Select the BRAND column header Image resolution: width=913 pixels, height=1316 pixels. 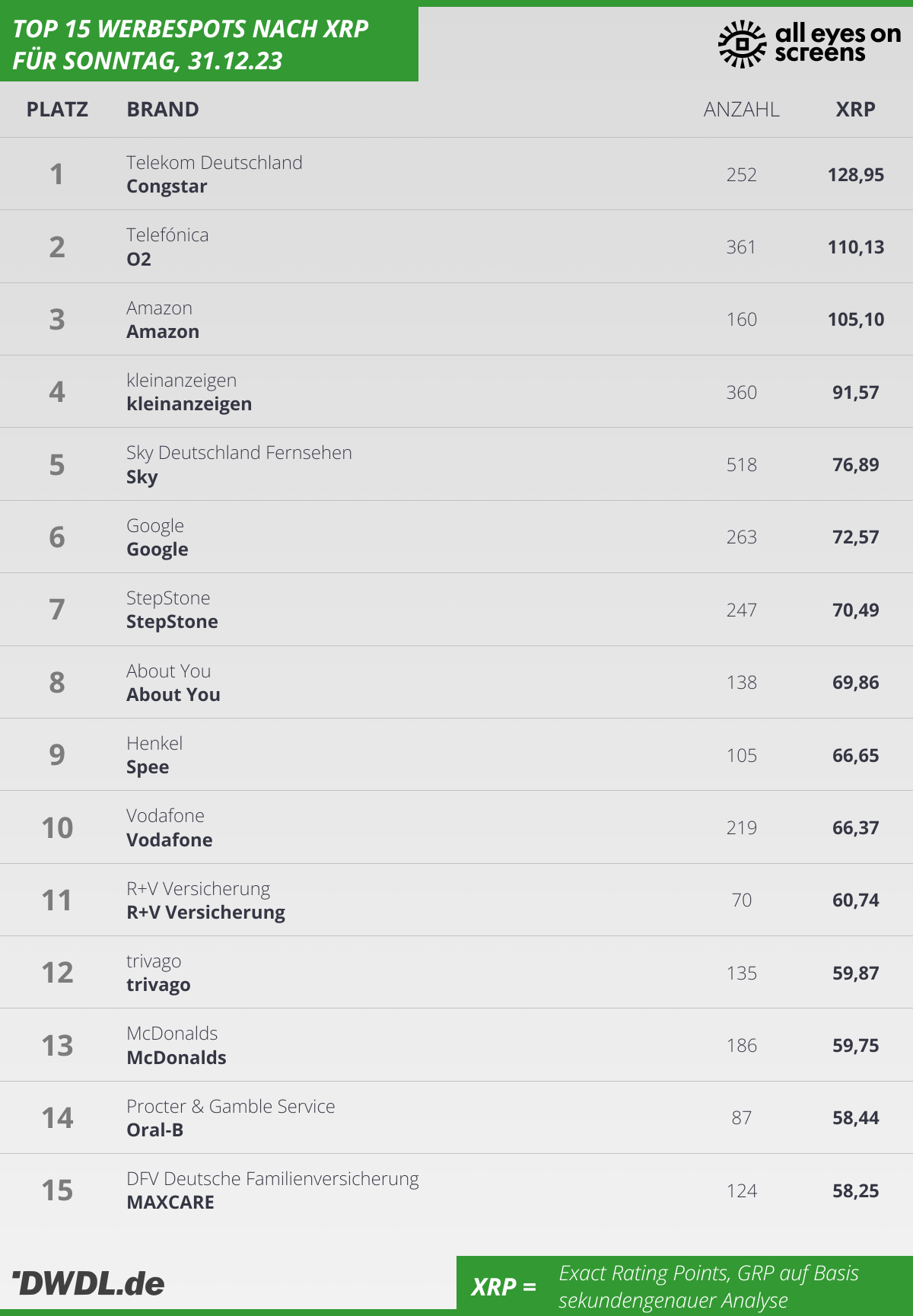pos(163,110)
